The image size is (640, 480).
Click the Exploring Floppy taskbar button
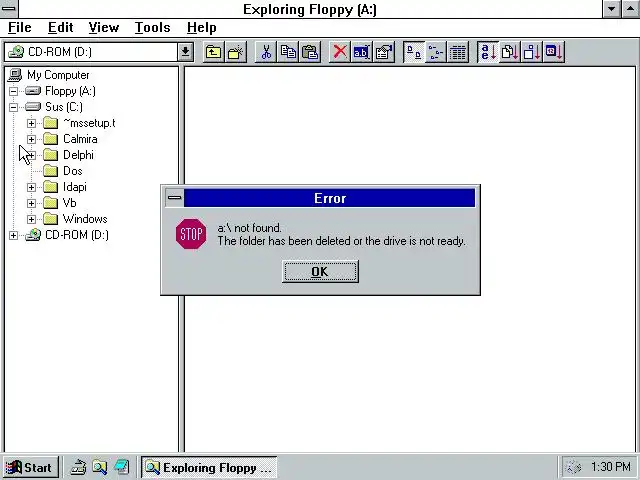(x=209, y=467)
